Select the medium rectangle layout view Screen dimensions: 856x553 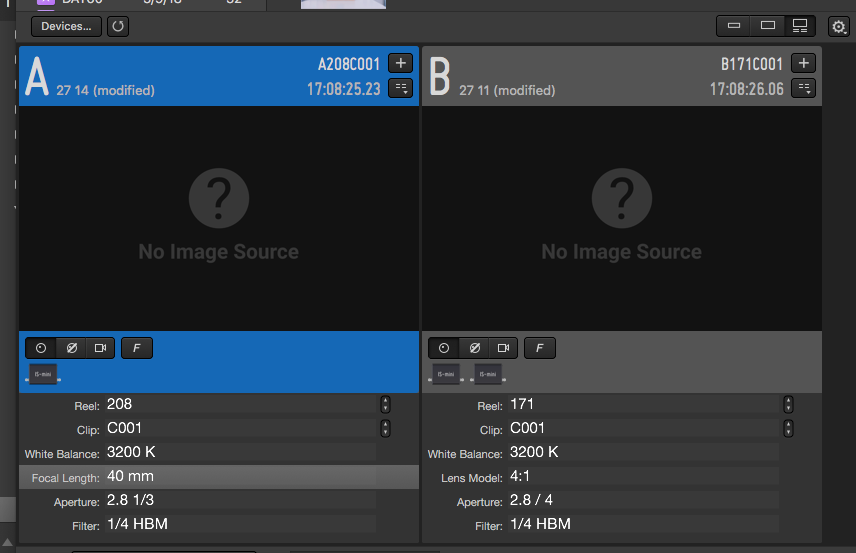click(768, 26)
